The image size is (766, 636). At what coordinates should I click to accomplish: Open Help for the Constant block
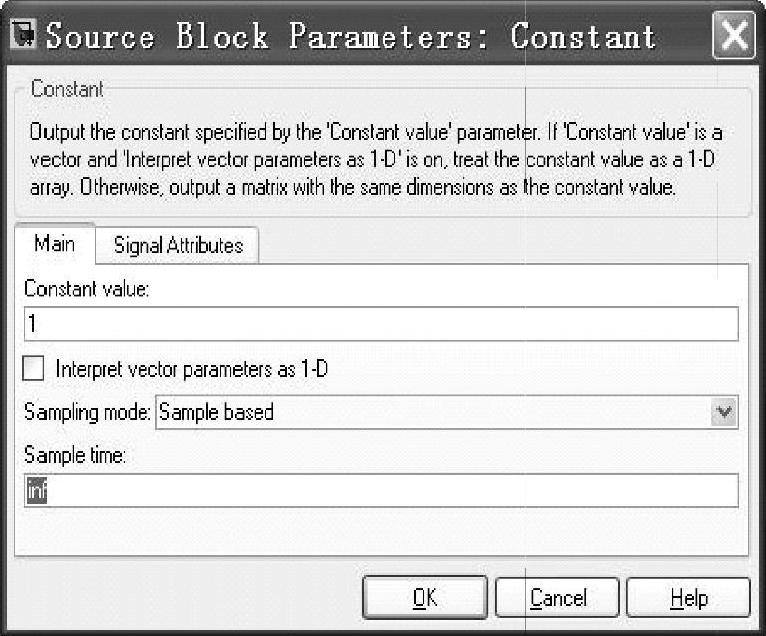point(688,598)
